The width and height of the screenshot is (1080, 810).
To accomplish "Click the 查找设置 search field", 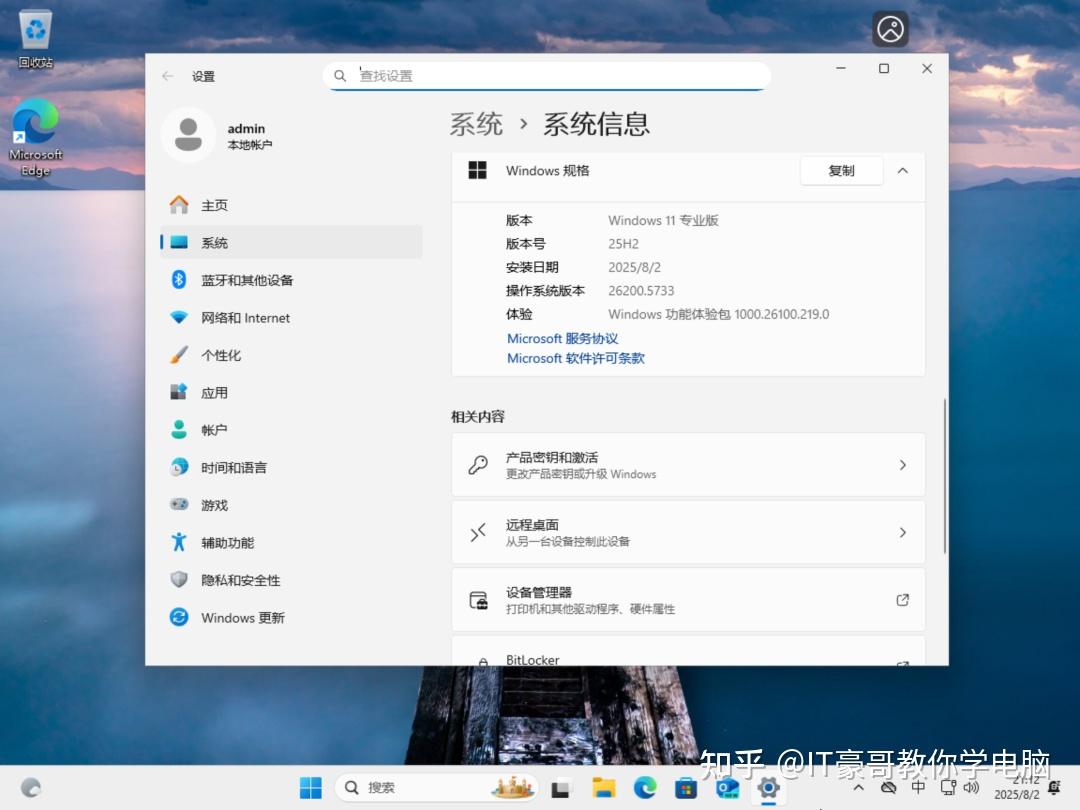I will point(547,75).
